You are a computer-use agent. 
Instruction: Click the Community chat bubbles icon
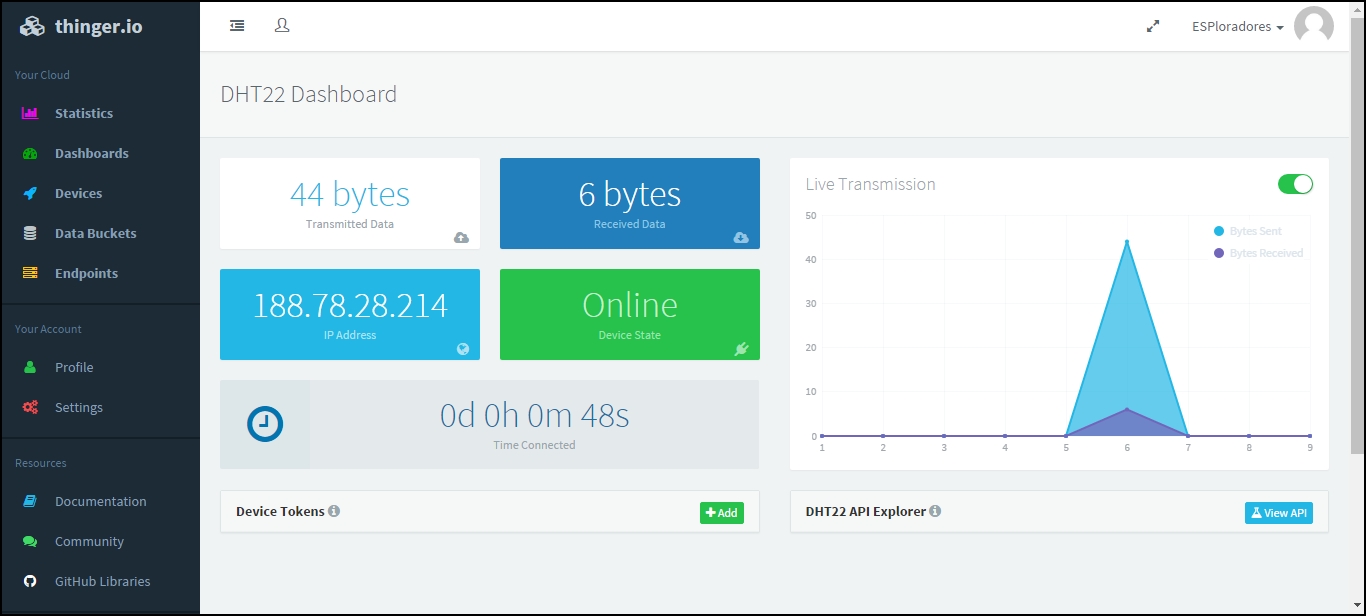[31, 541]
